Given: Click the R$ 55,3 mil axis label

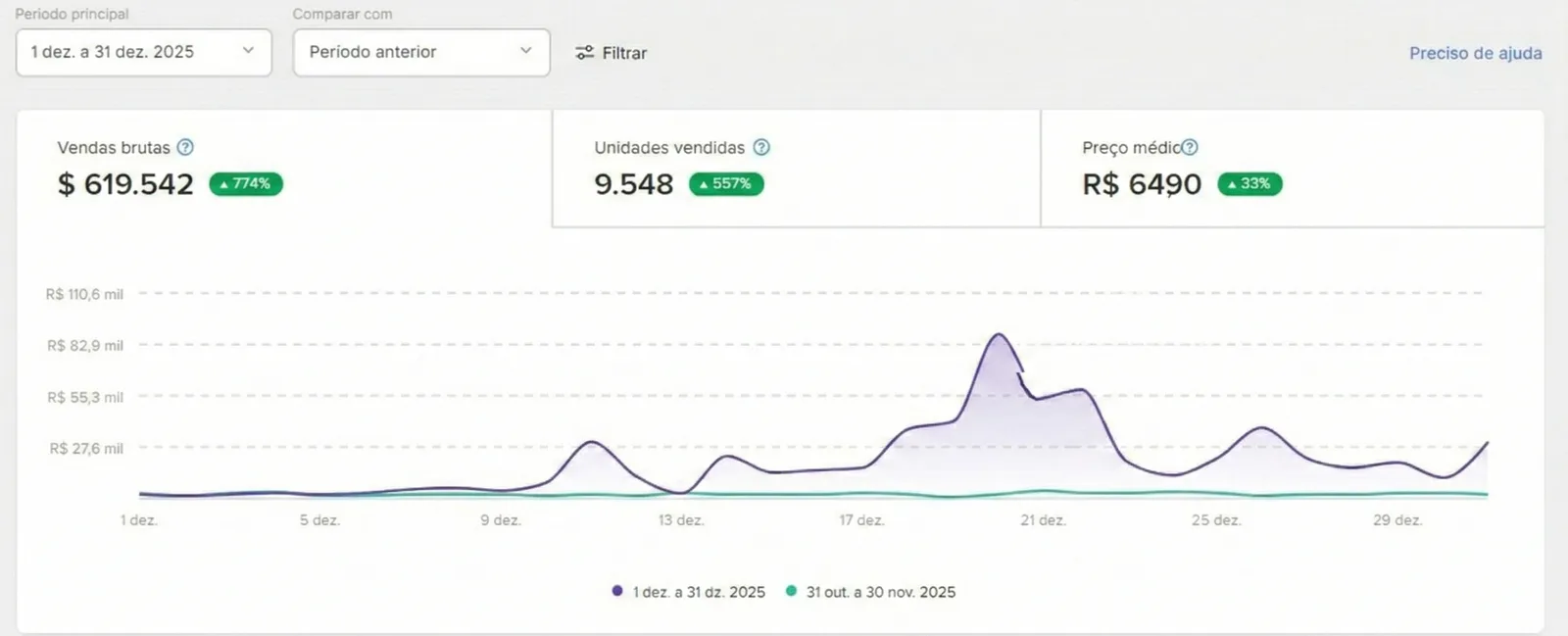Looking at the screenshot, I should pos(85,398).
